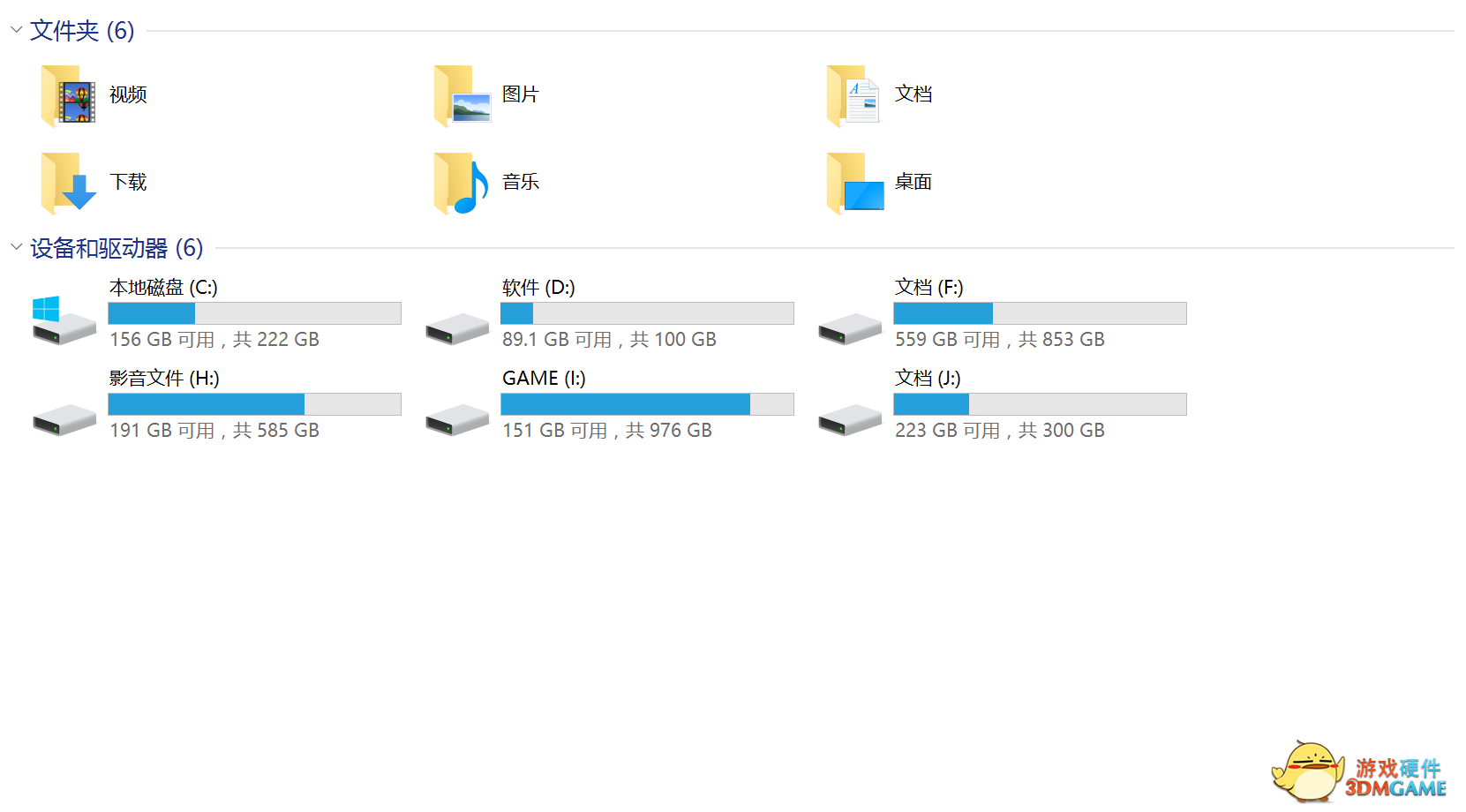Collapse the 文件夹 (6) group chevron

pos(16,30)
